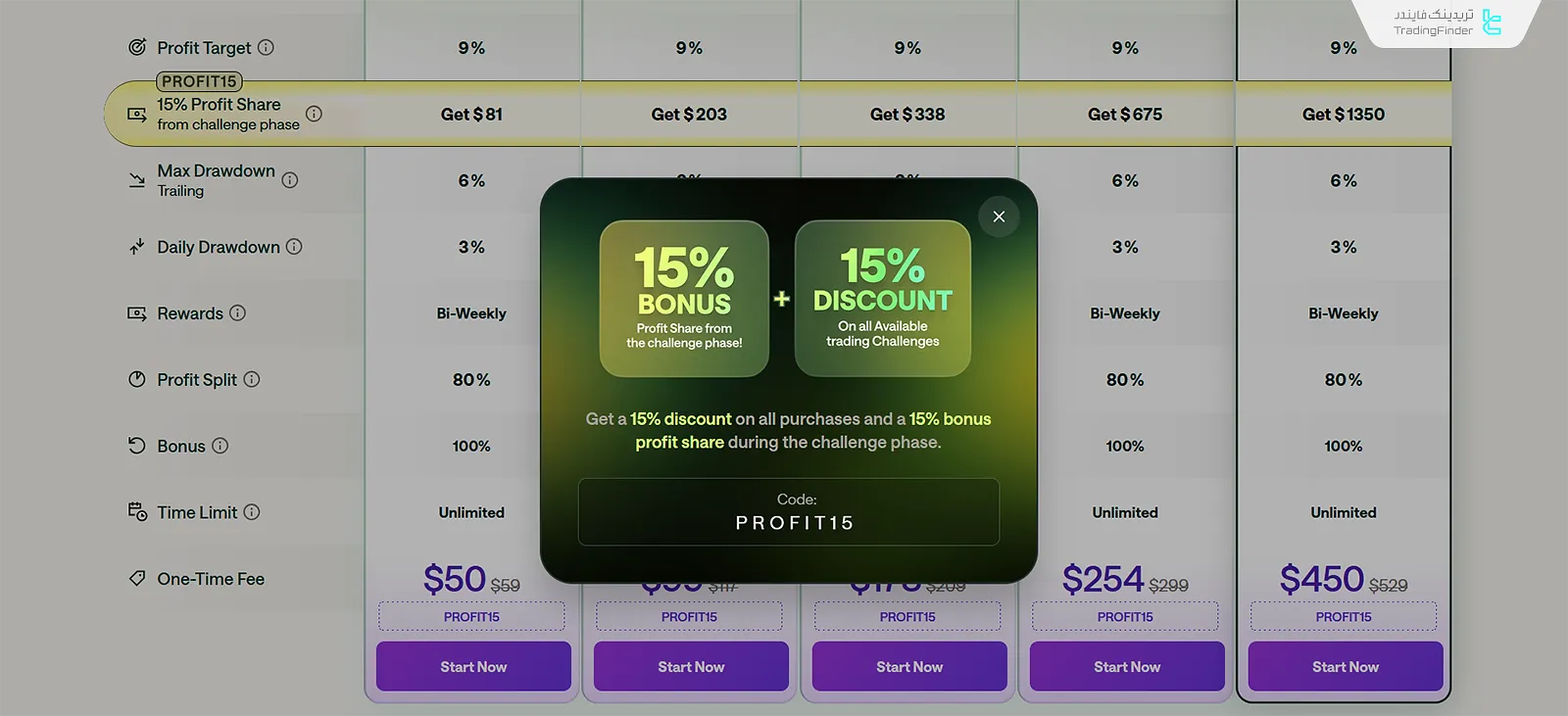Click the info icon beside 15% Profit Share

tap(314, 114)
